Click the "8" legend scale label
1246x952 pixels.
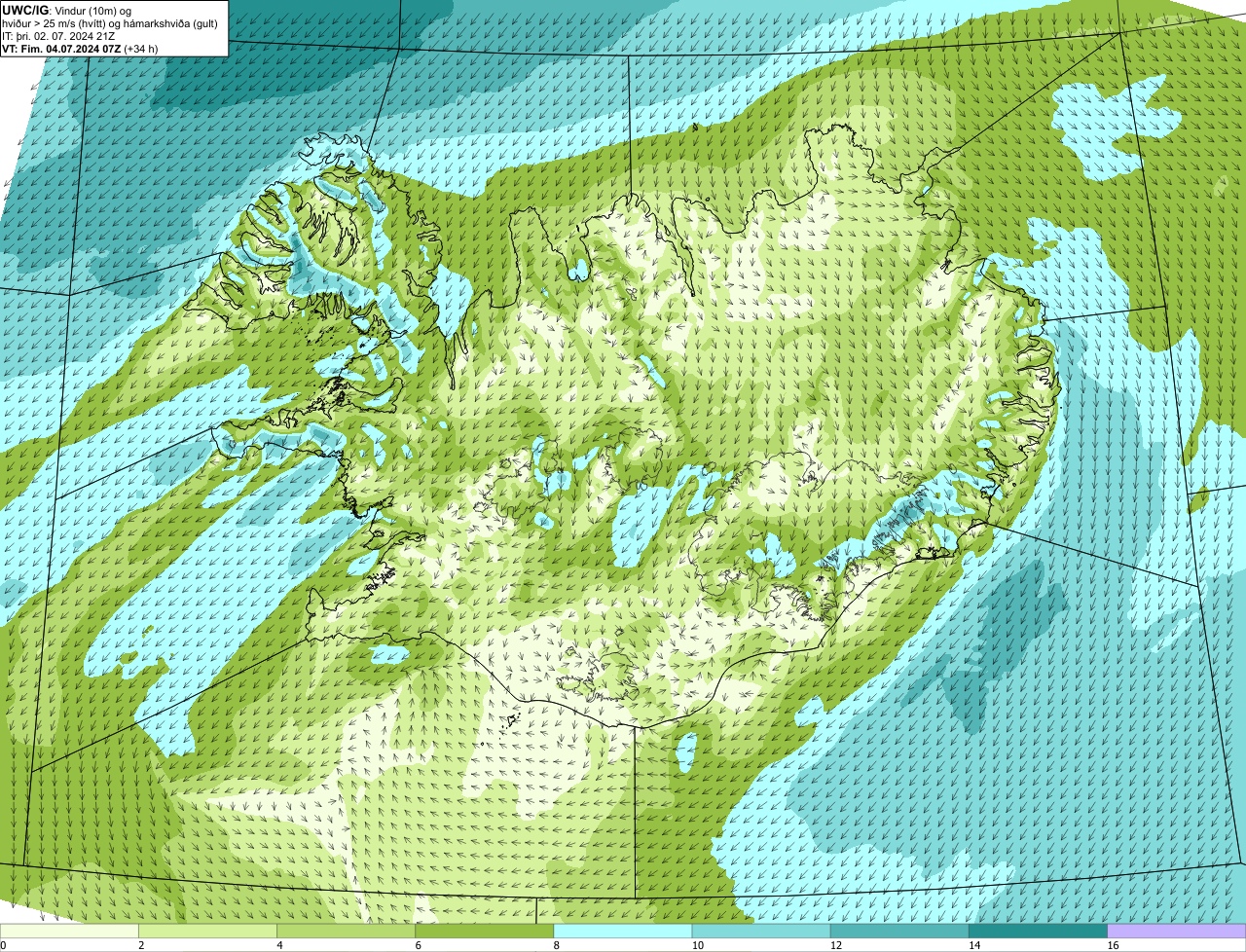[x=557, y=945]
